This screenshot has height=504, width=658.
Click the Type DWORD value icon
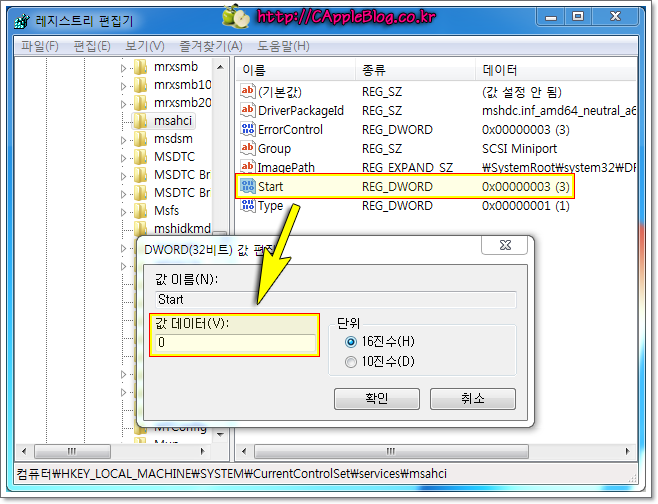click(248, 206)
